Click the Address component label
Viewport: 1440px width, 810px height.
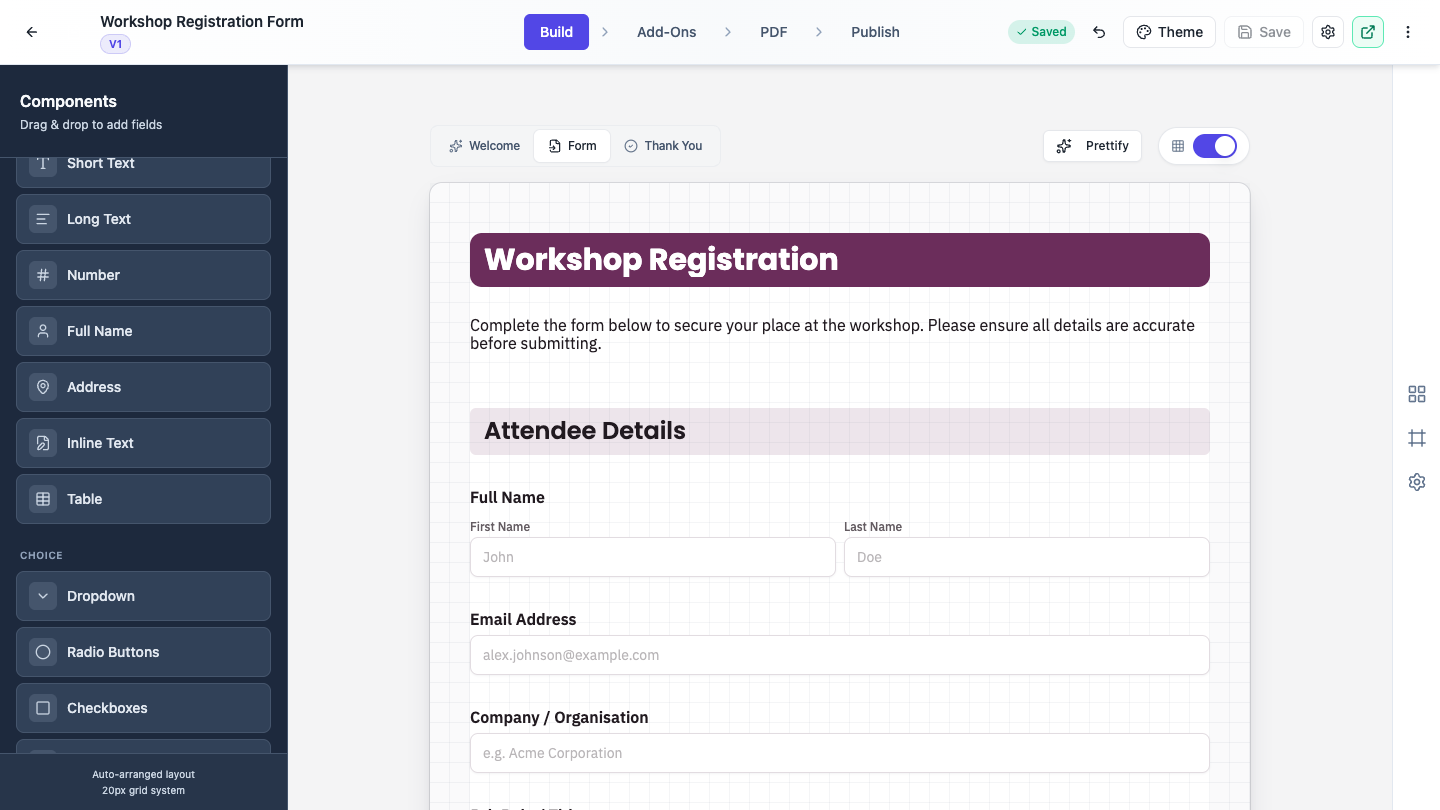pos(94,387)
